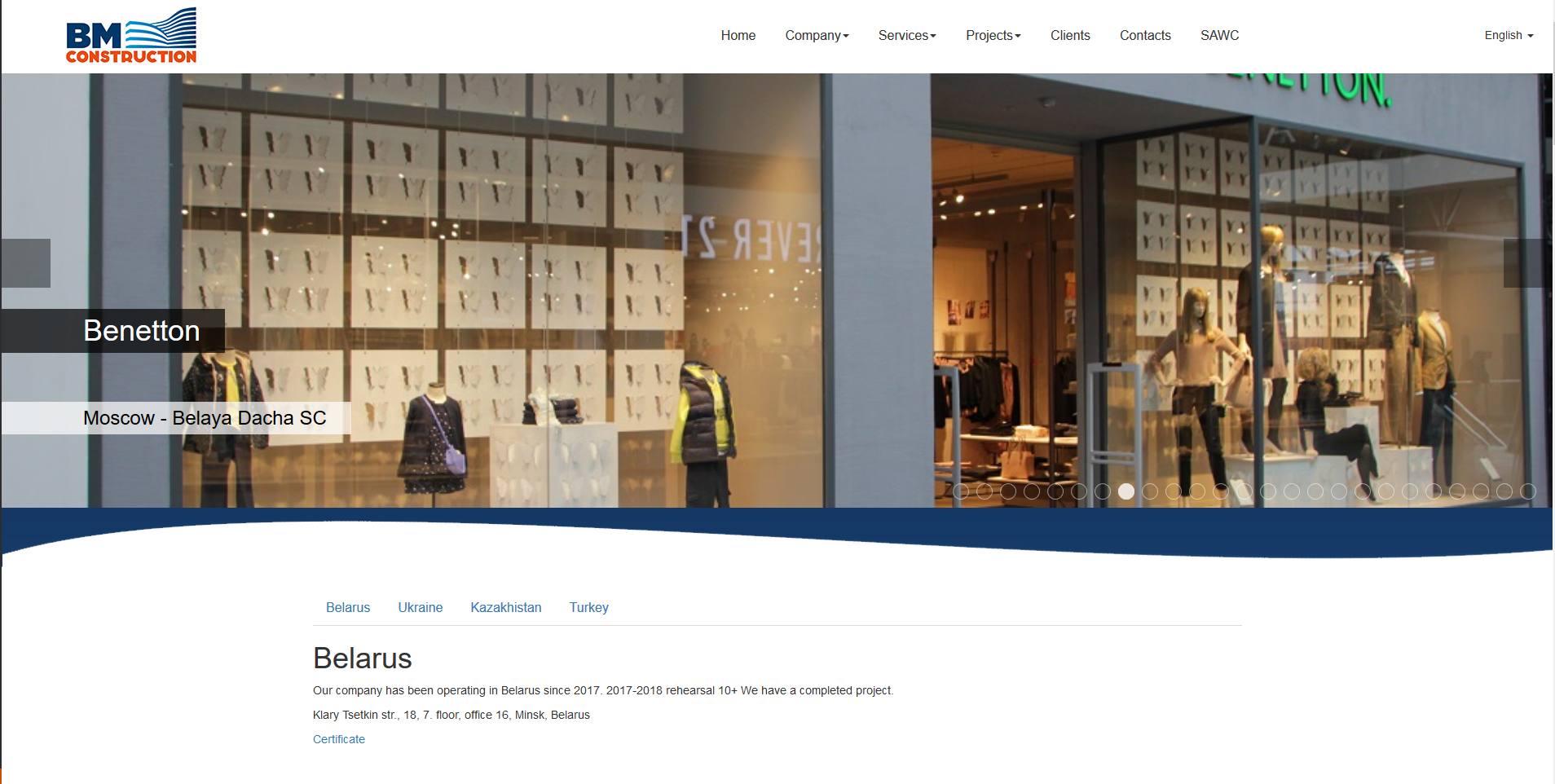Select the second-to-last carousel indicator dot

pos(1504,491)
